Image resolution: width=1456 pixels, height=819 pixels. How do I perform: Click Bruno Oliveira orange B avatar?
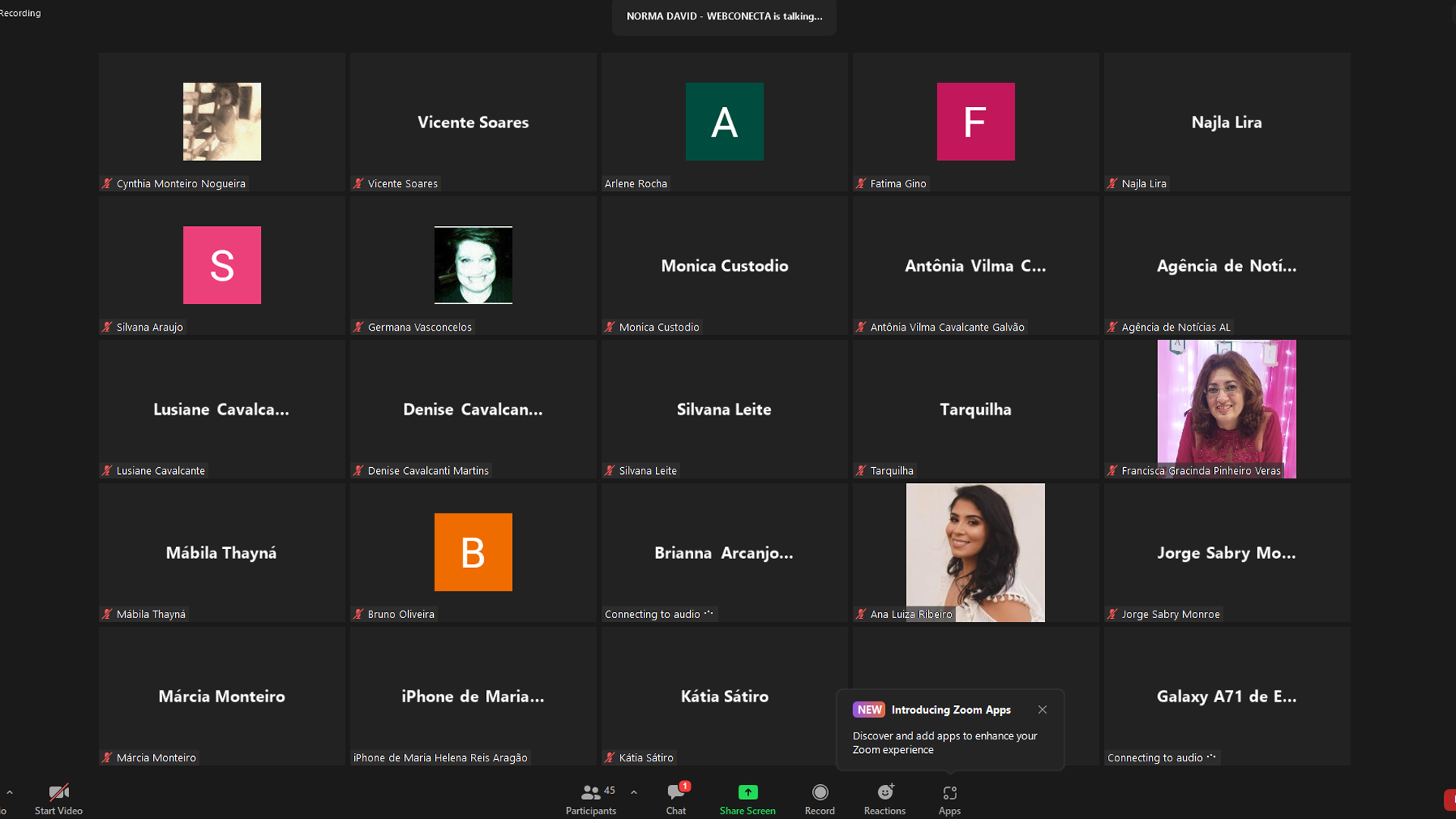tap(472, 552)
